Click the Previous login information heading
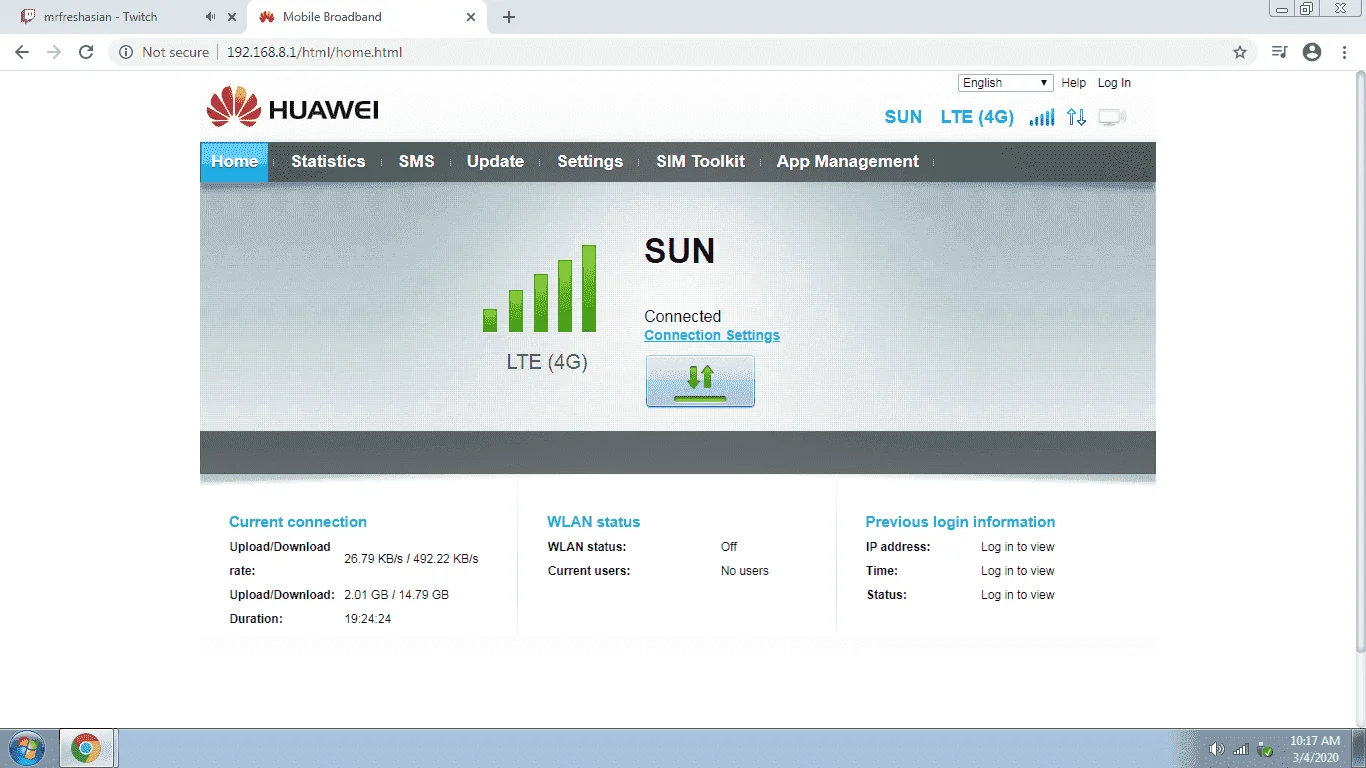 [960, 522]
